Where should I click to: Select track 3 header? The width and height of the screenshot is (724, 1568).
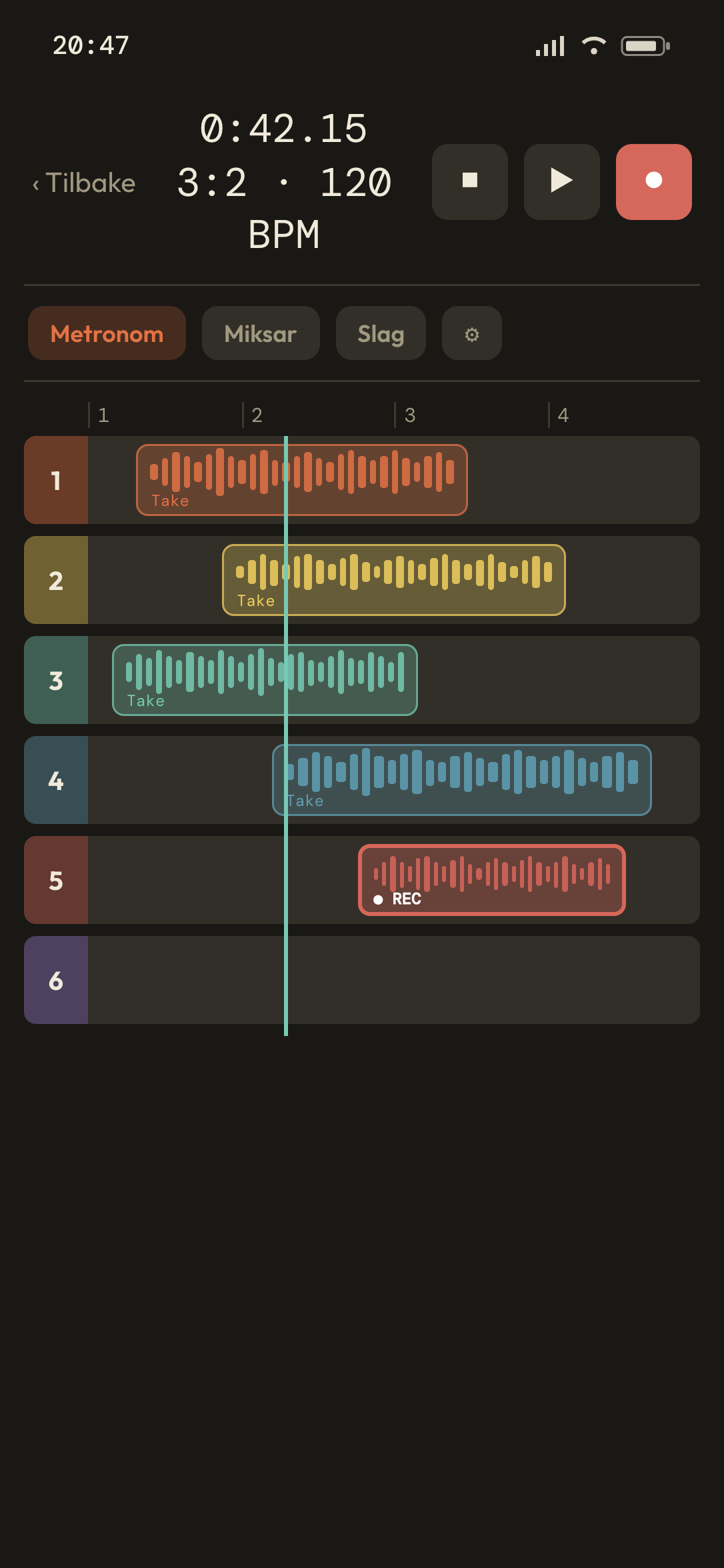(x=56, y=680)
